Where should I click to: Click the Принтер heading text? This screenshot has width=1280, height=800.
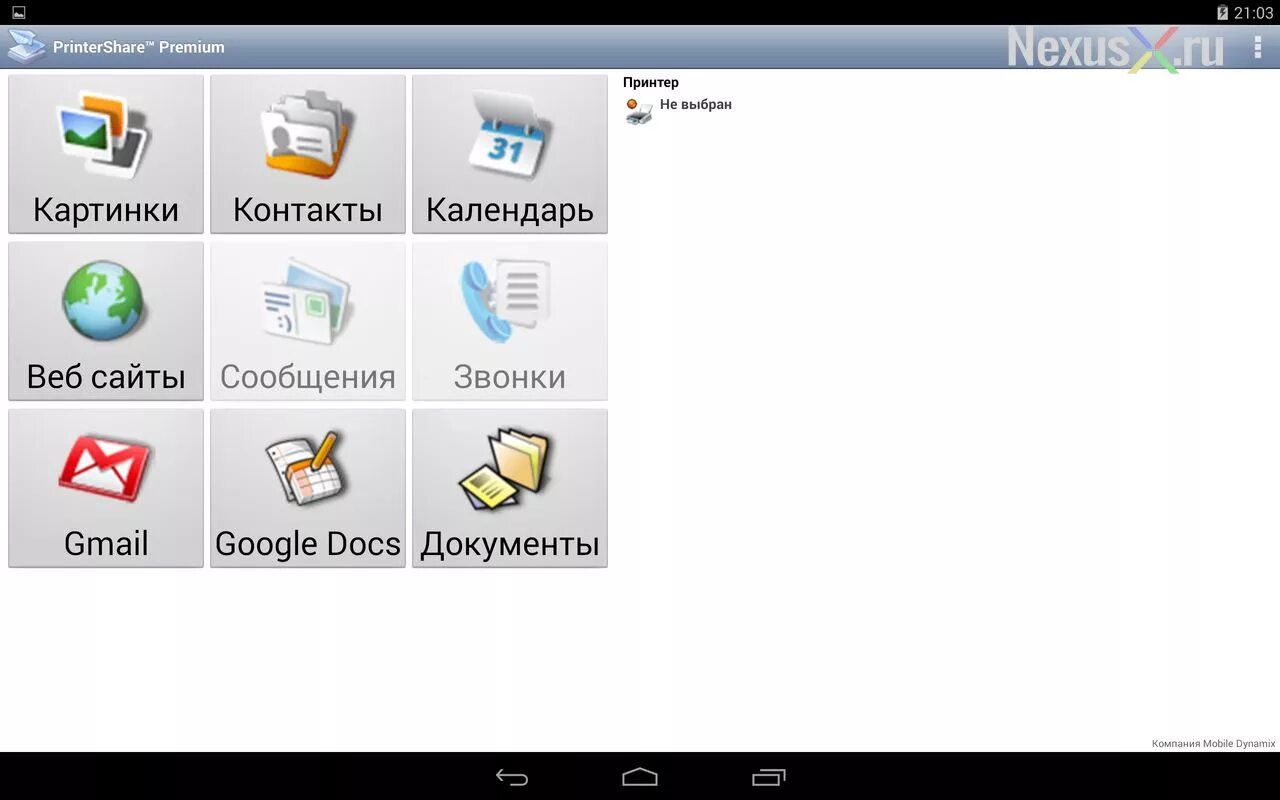point(651,83)
